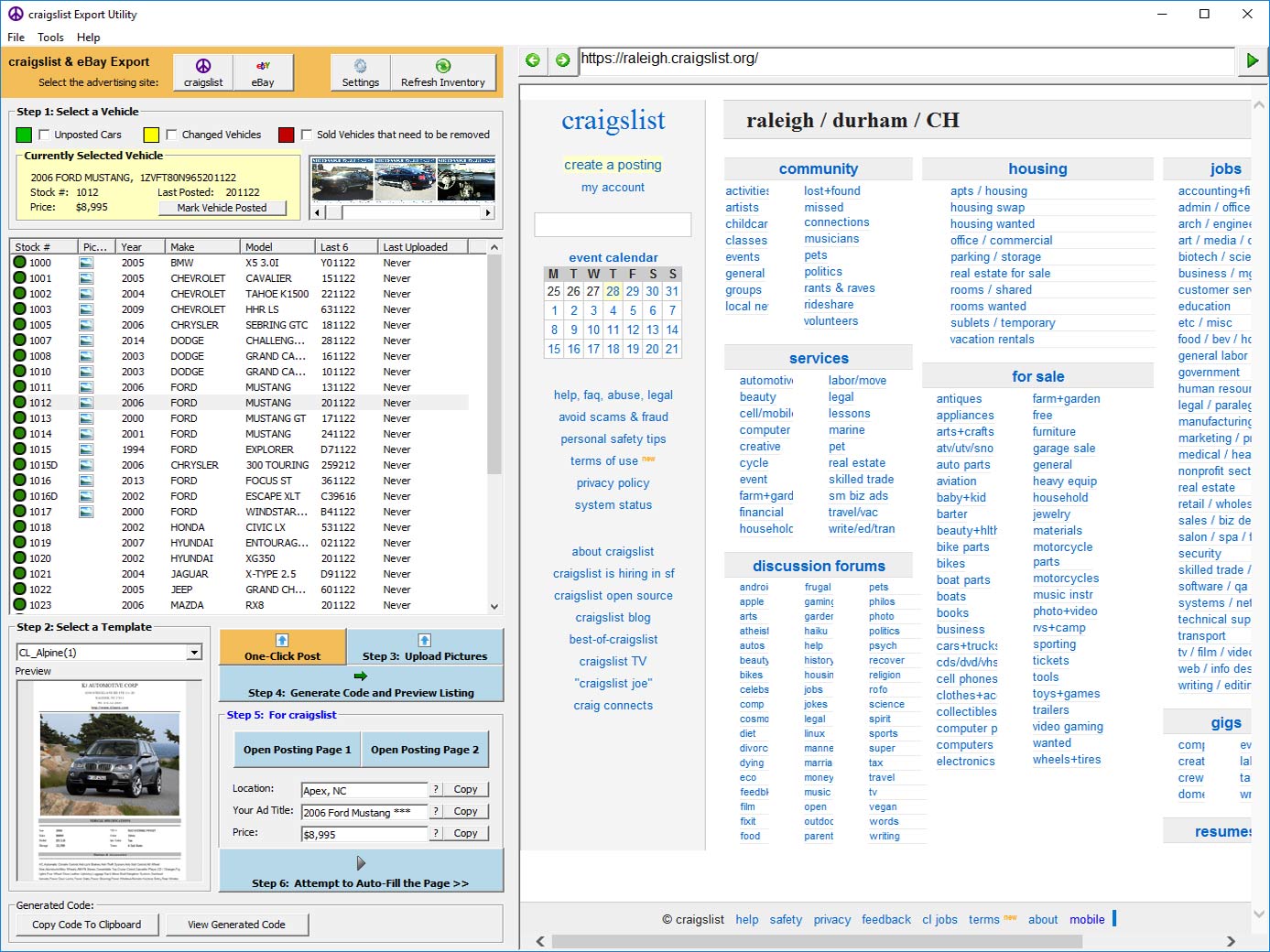Select the craigslist advertising site button
Viewport: 1270px width, 952px height.
[203, 72]
